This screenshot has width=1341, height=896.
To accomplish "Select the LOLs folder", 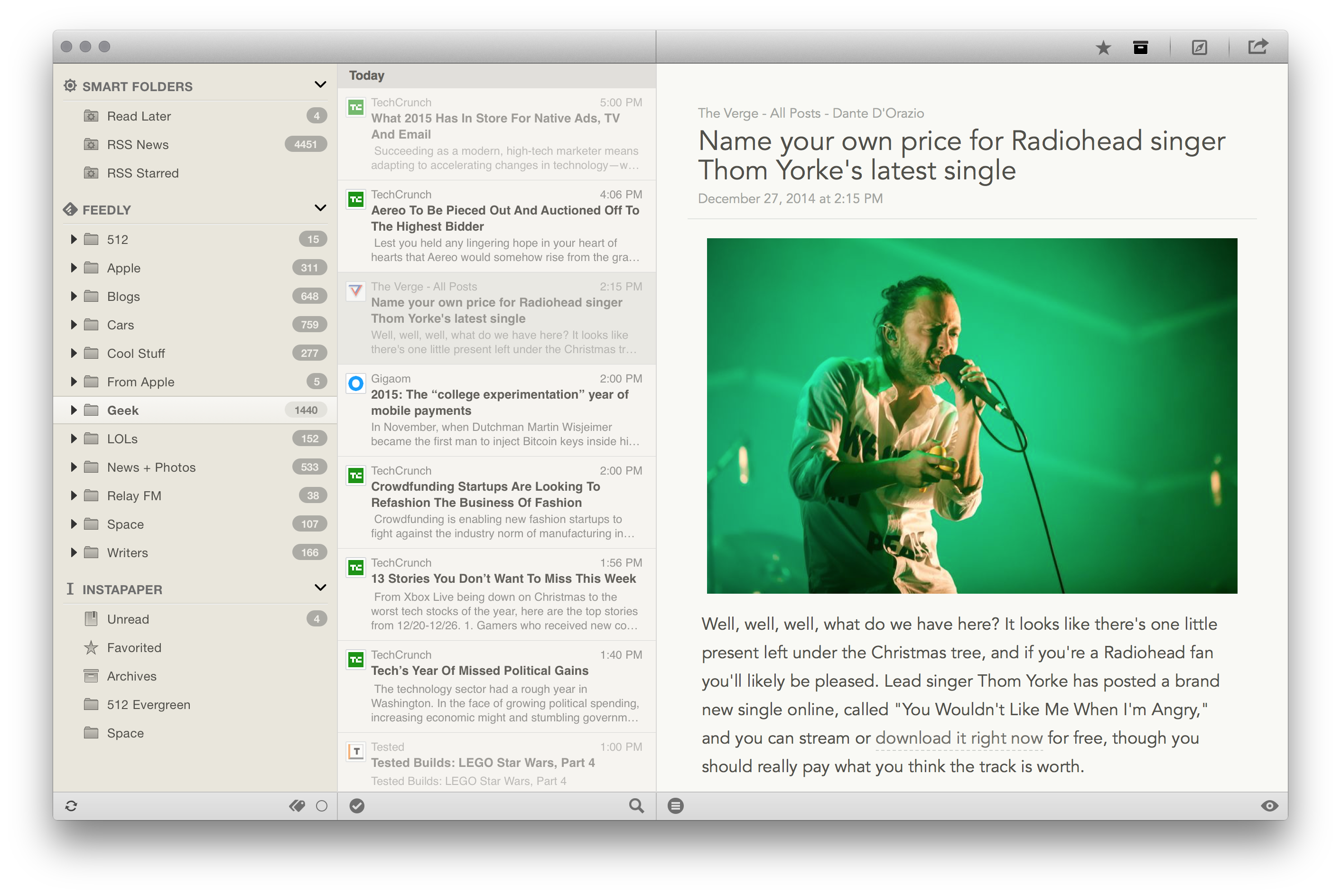I will pyautogui.click(x=195, y=439).
